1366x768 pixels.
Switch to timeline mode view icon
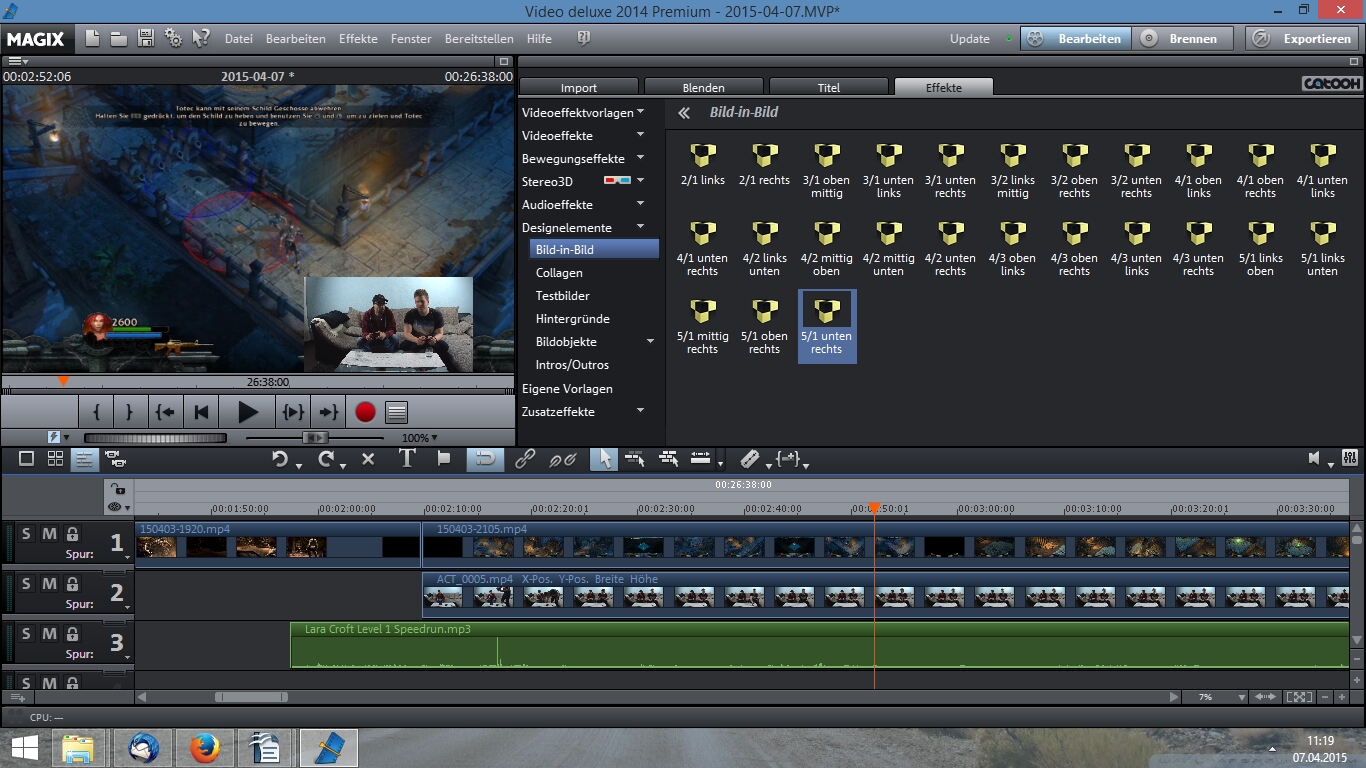pos(84,459)
